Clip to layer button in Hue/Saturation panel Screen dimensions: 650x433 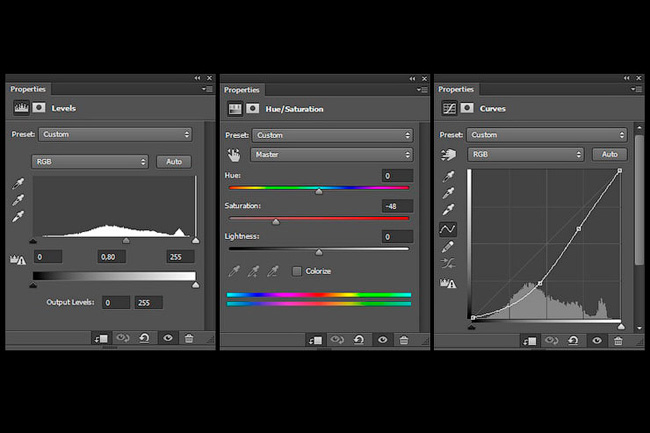tap(315, 340)
